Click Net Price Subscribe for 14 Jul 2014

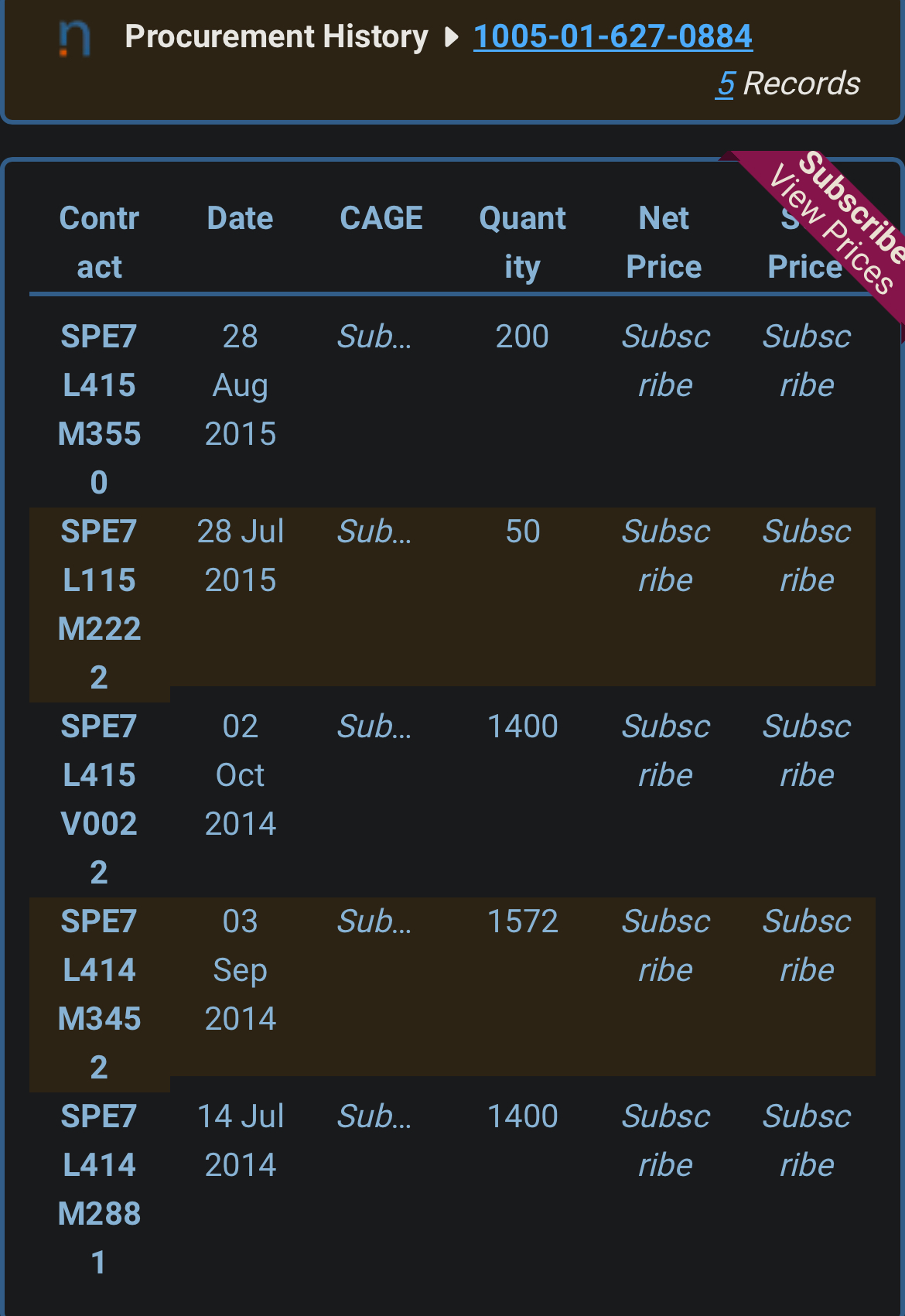[666, 1140]
